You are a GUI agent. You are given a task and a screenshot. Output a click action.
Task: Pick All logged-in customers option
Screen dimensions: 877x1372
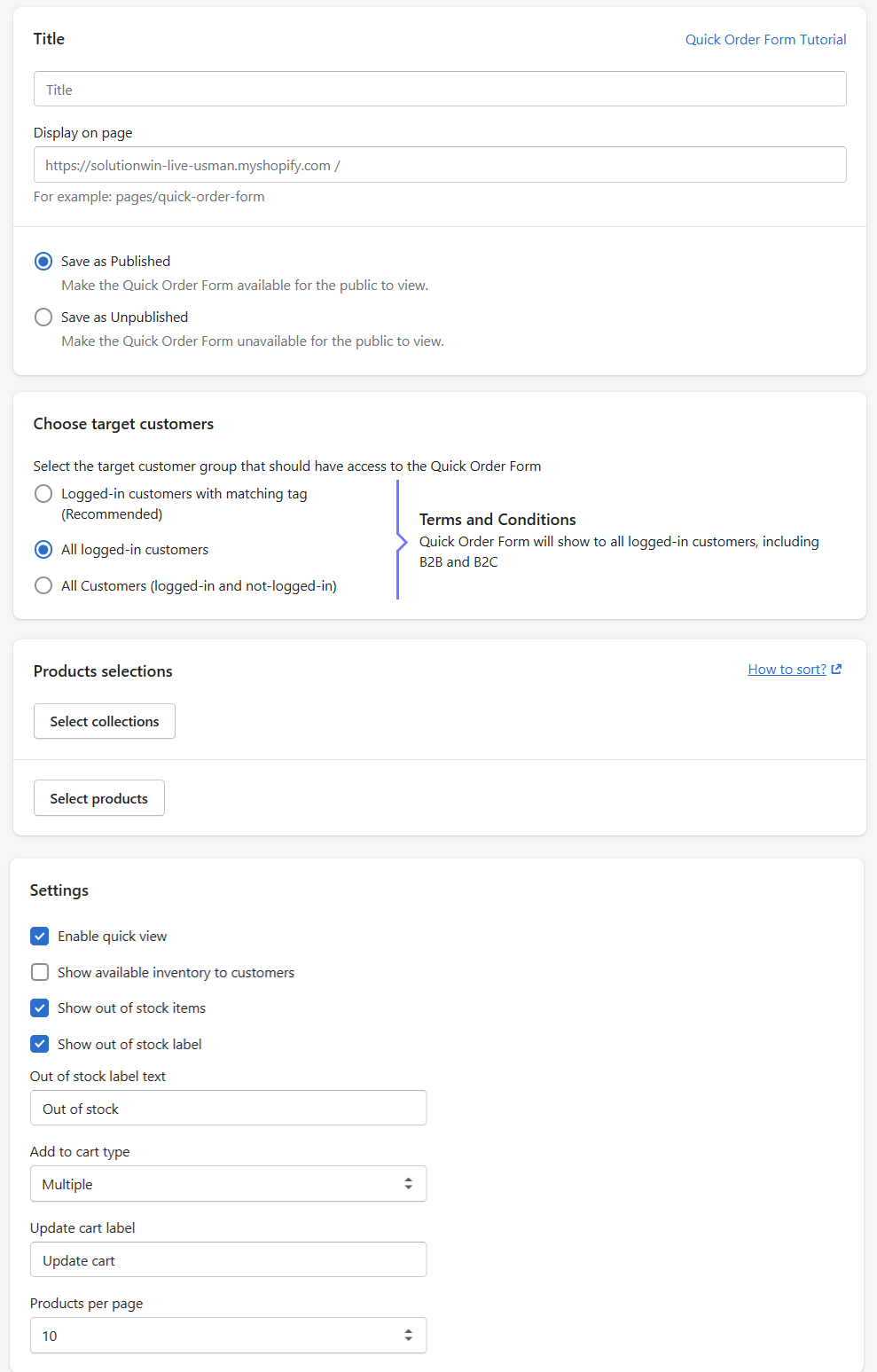43,550
